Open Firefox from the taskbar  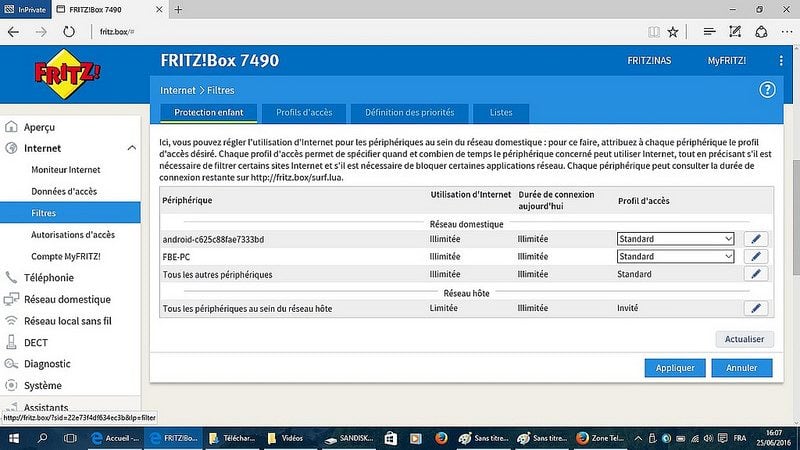pyautogui.click(x=441, y=438)
